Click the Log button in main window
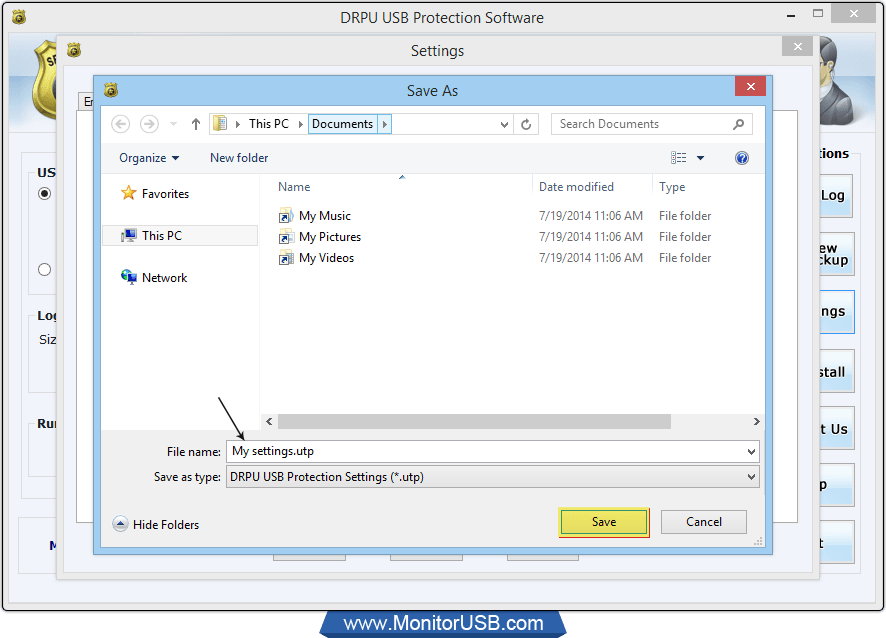Screen dimensions: 886x638 836,196
